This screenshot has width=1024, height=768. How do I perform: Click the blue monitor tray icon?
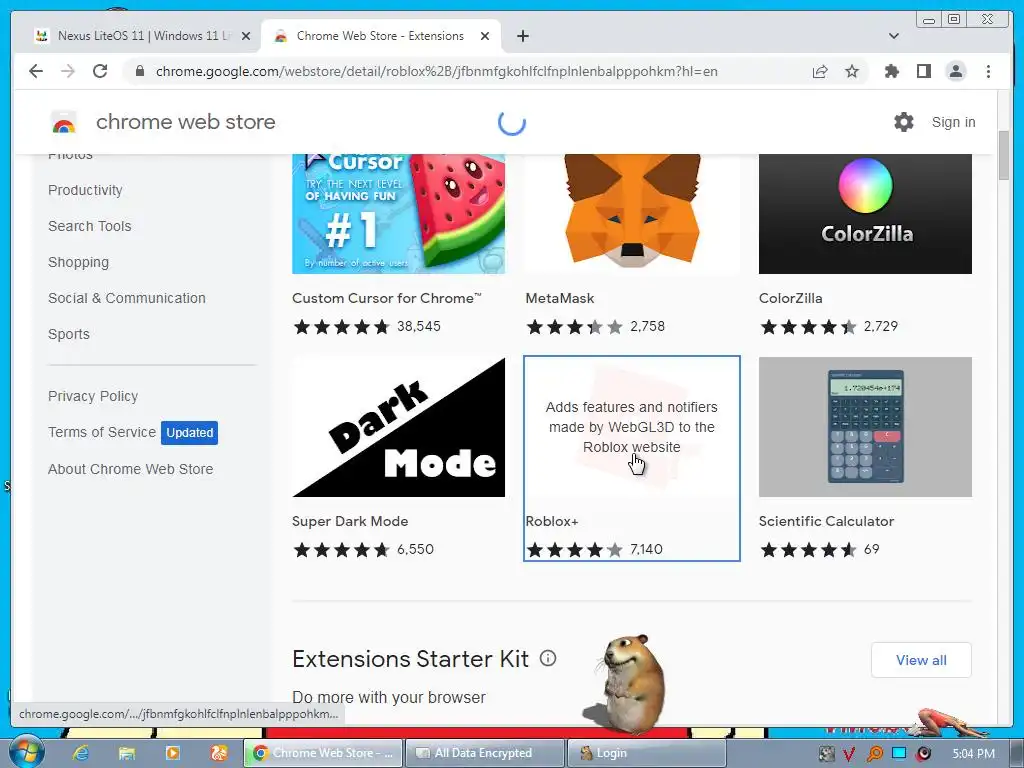point(899,753)
